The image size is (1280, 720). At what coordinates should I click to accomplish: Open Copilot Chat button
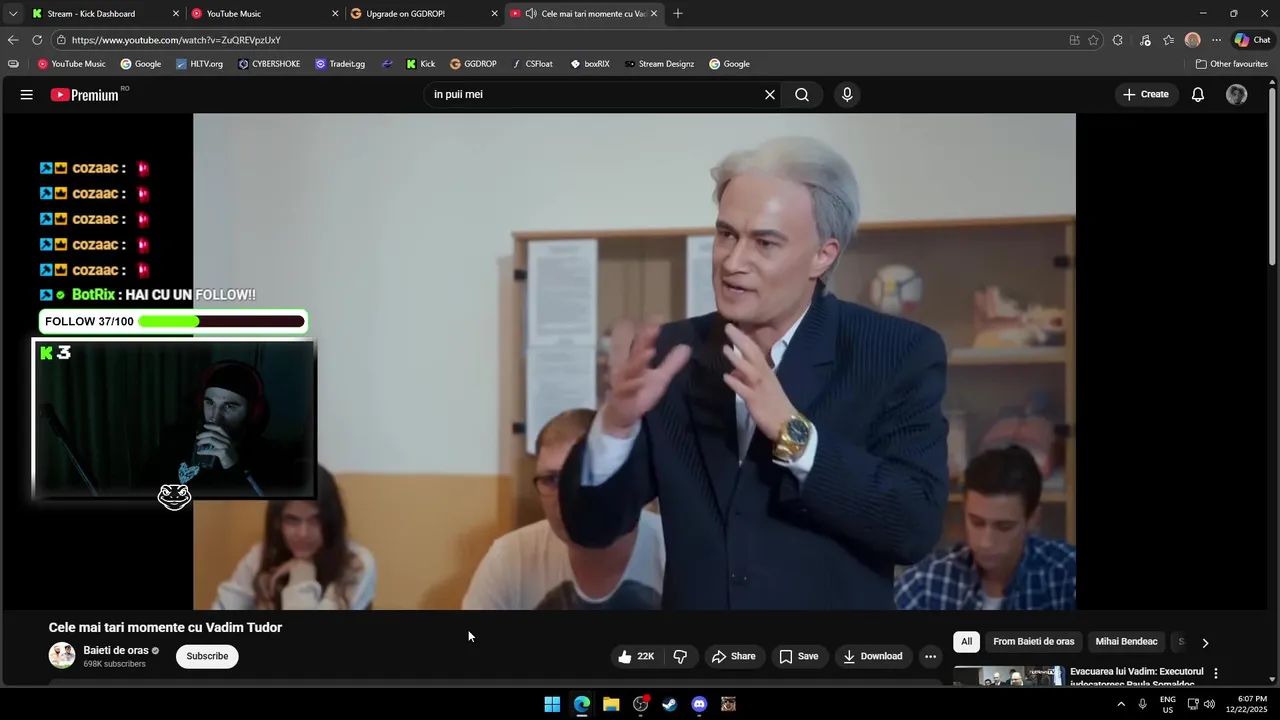pyautogui.click(x=1253, y=40)
